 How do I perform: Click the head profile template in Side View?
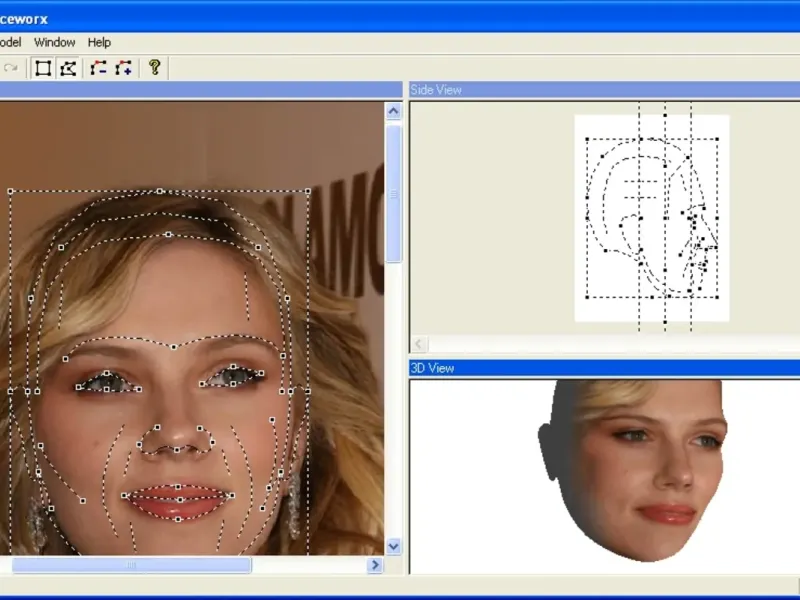pos(652,218)
